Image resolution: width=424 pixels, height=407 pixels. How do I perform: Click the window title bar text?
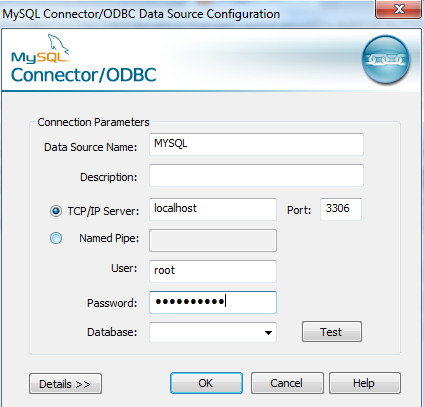[141, 14]
